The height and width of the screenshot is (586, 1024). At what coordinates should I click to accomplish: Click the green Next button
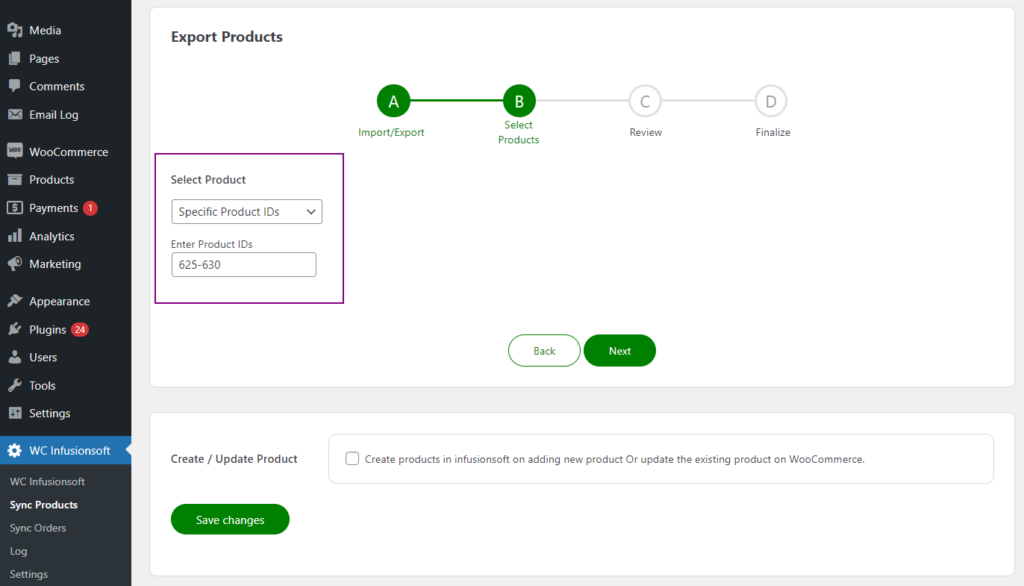tap(620, 351)
